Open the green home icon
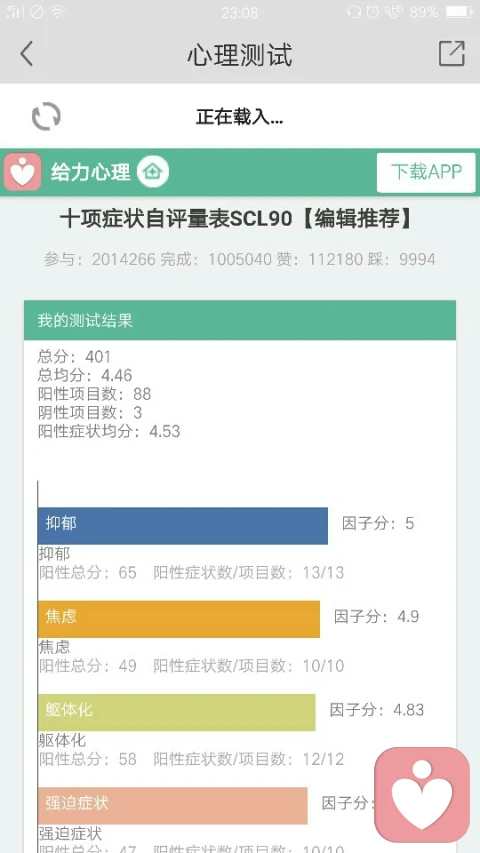The height and width of the screenshot is (853, 480). (x=152, y=172)
